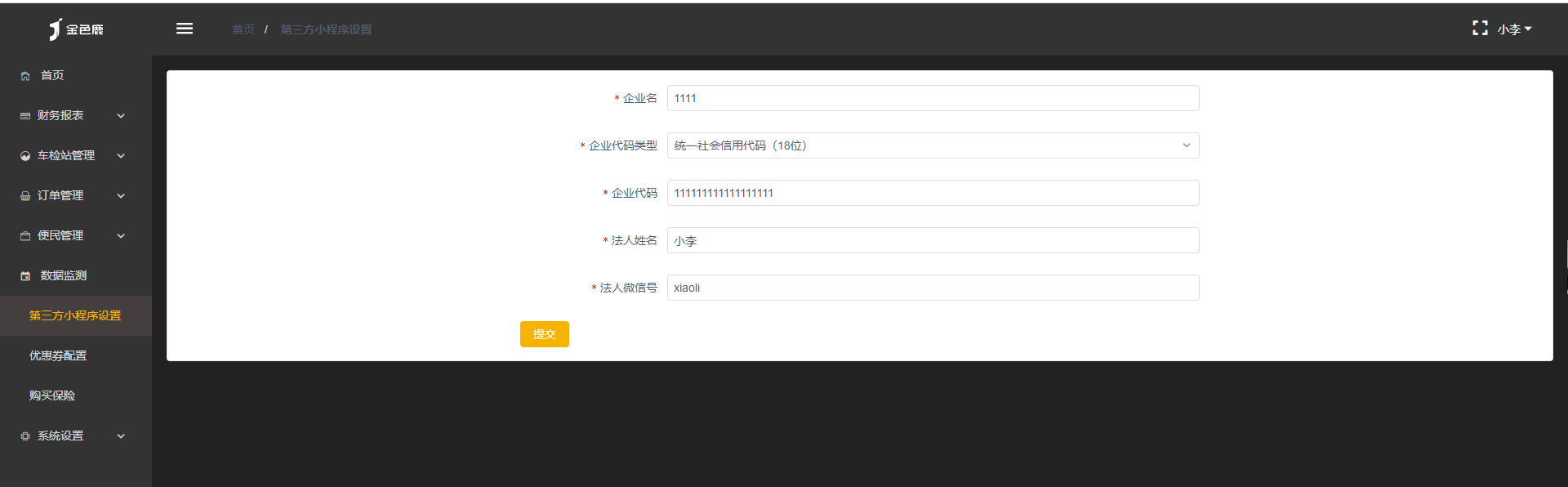This screenshot has height=487, width=1568.
Task: Open 优惠券配置 in the sidebar
Action: (76, 355)
